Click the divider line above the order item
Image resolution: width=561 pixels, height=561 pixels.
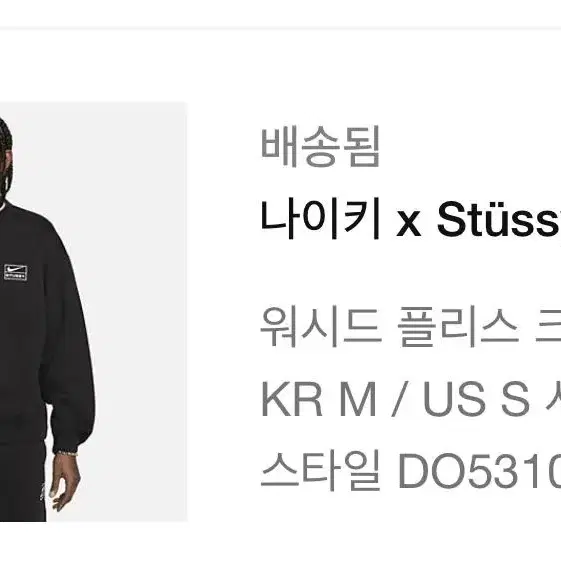(x=280, y=28)
